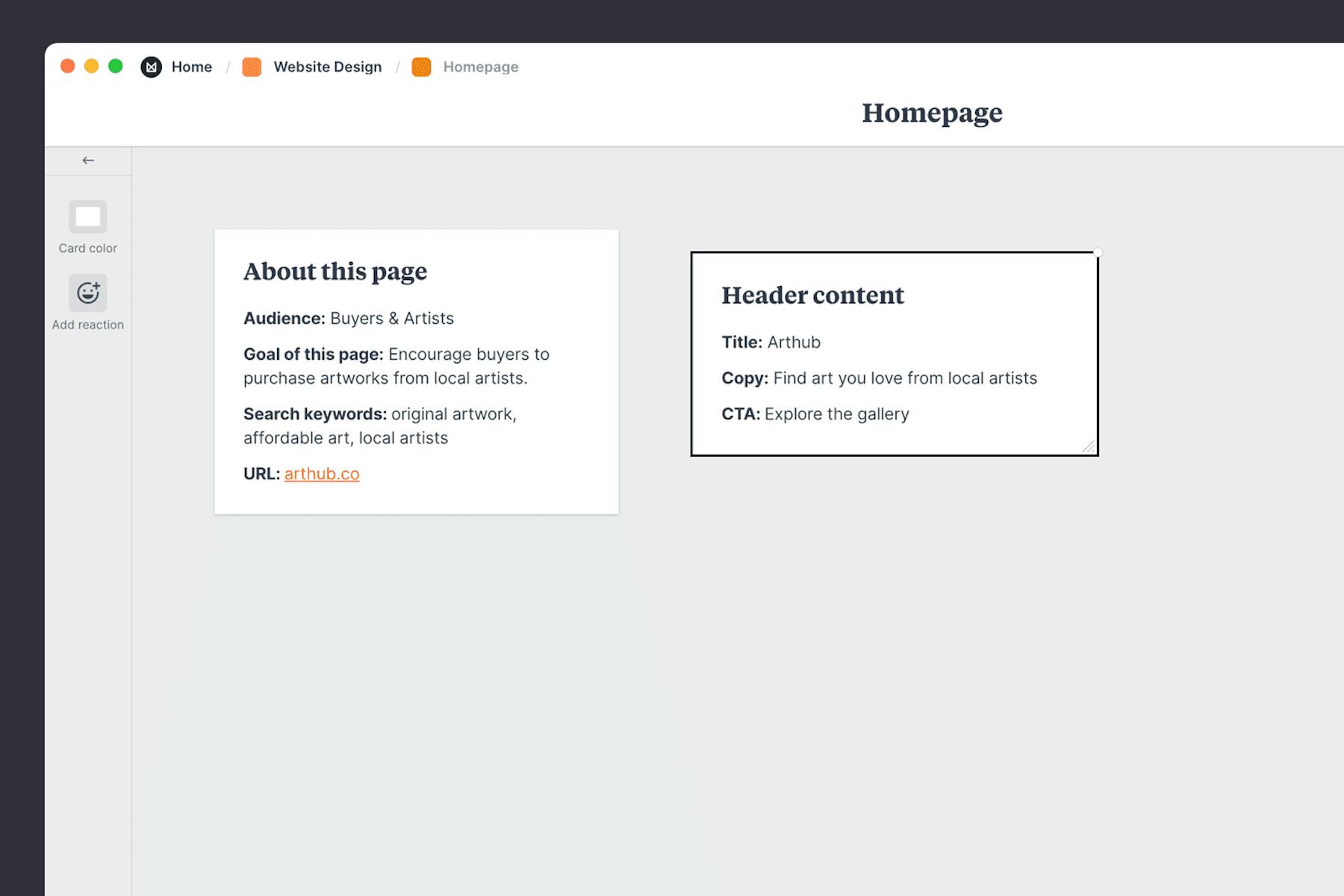Click the Add reaction smiley icon

click(88, 292)
